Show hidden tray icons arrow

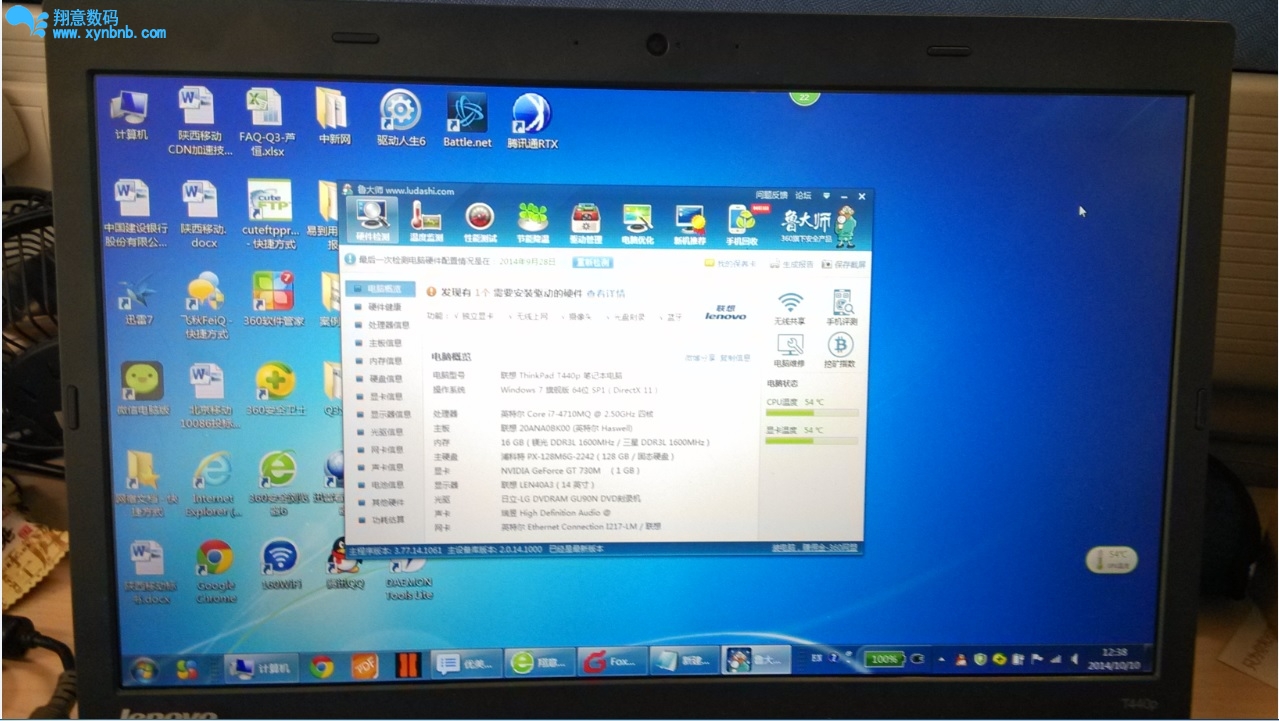click(941, 660)
